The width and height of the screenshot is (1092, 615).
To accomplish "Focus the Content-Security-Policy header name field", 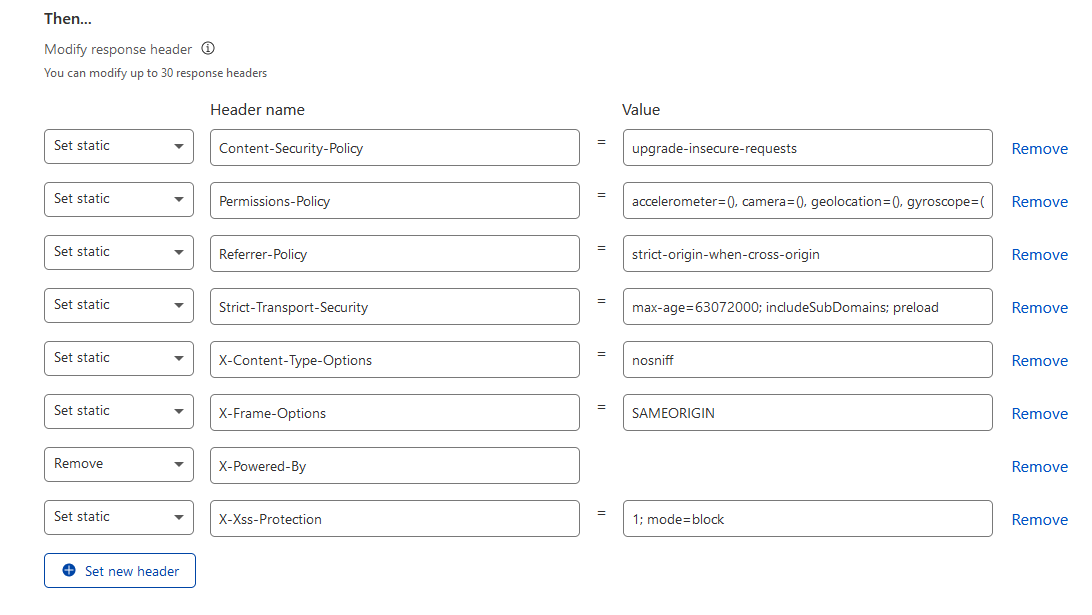I will [394, 148].
